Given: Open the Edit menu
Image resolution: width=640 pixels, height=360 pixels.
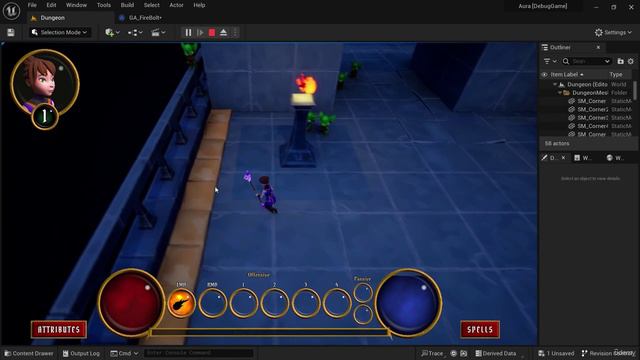Looking at the screenshot, I should point(51,5).
